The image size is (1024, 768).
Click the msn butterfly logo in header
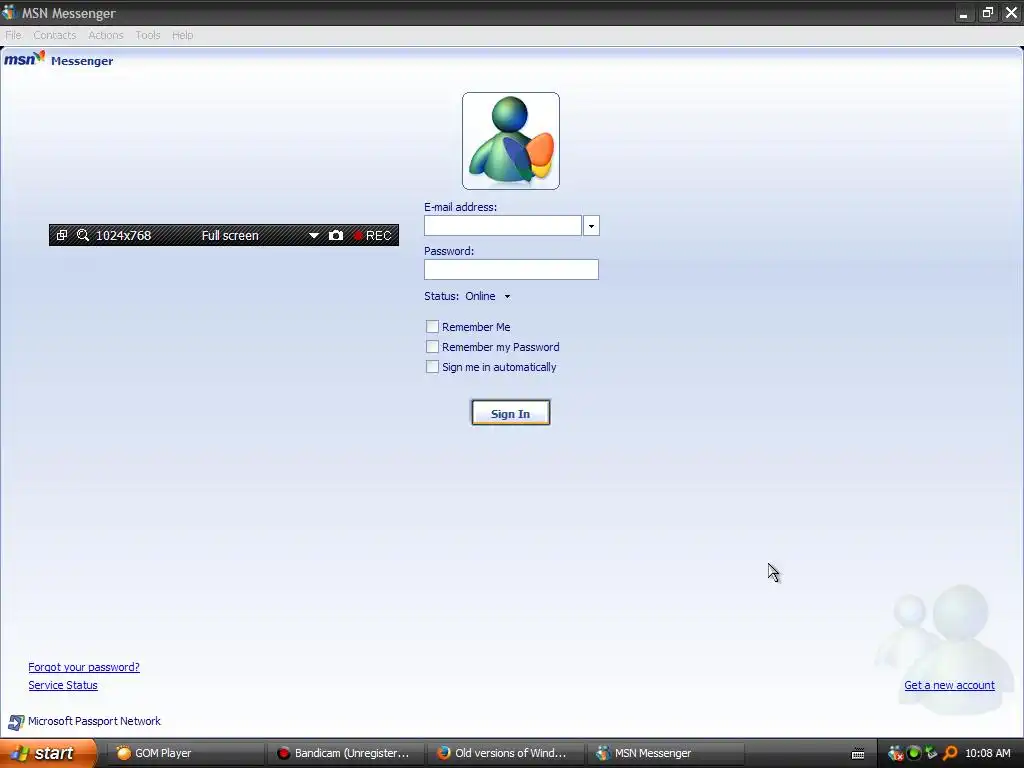[x=25, y=59]
